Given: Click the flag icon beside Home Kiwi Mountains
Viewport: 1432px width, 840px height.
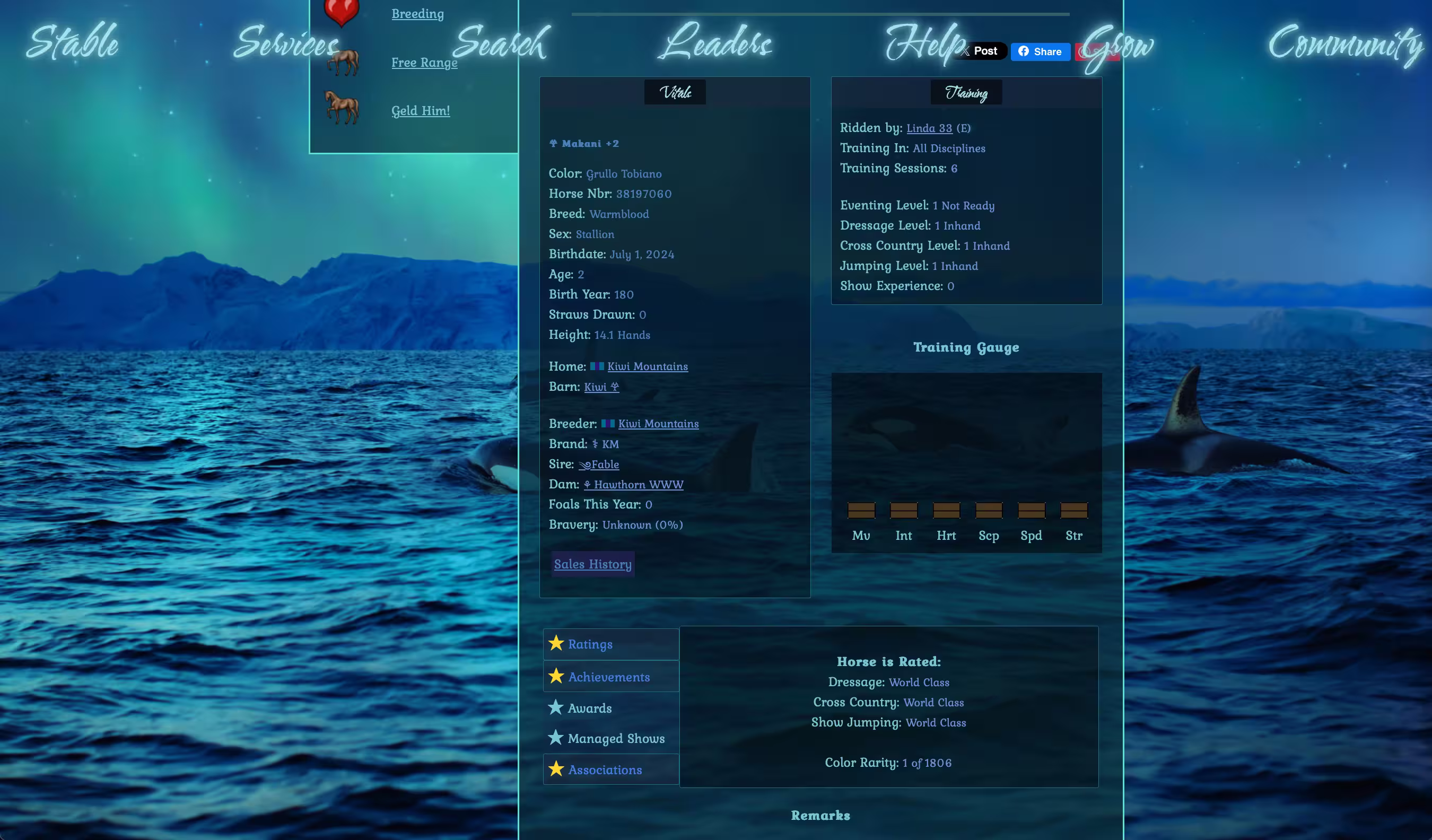Looking at the screenshot, I should pos(597,366).
